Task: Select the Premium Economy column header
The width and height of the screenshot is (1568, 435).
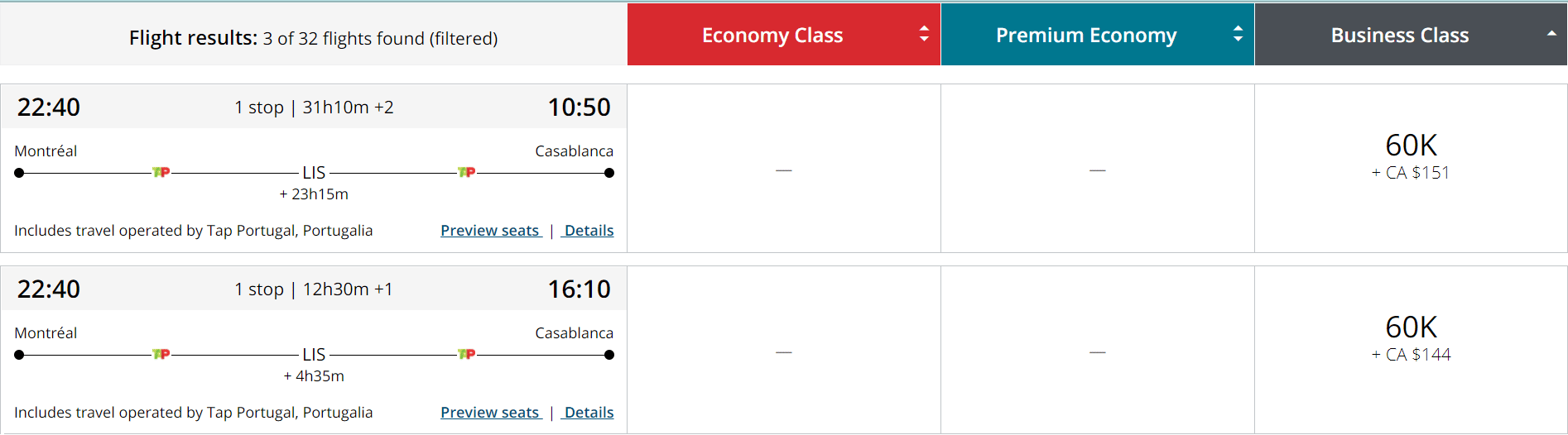Action: (x=1085, y=35)
